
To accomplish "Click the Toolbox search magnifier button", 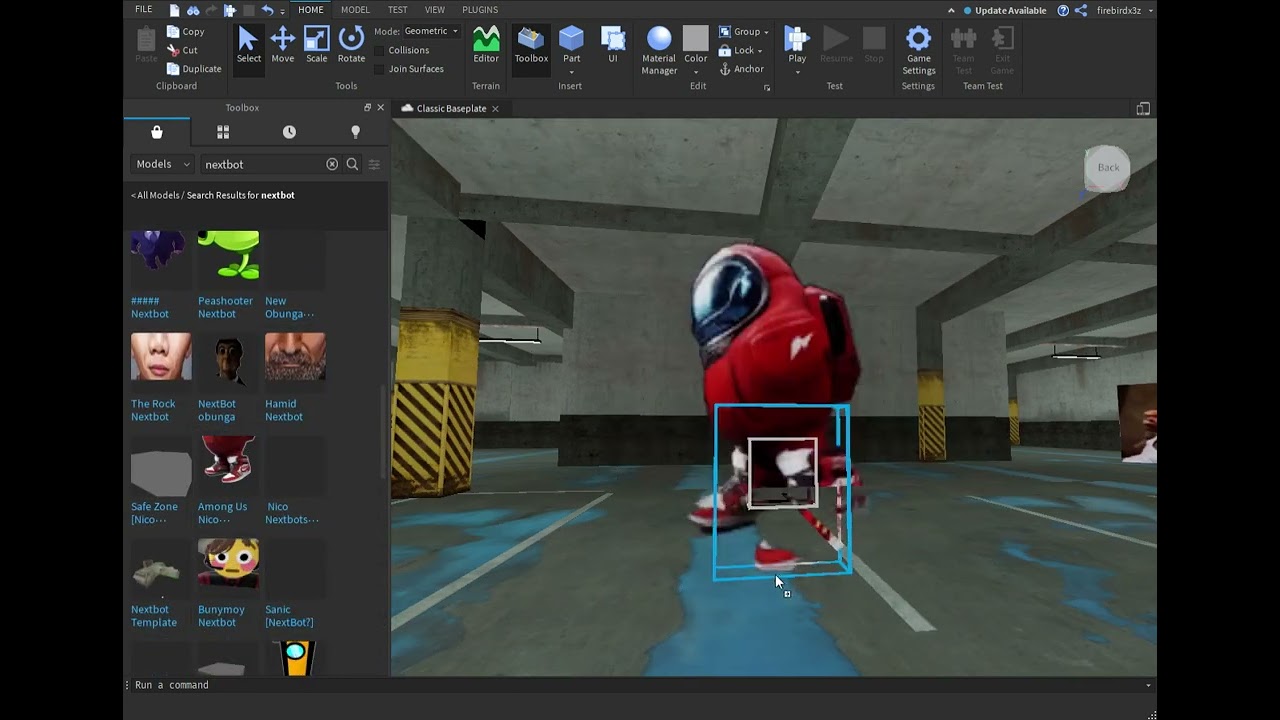I will tap(352, 164).
